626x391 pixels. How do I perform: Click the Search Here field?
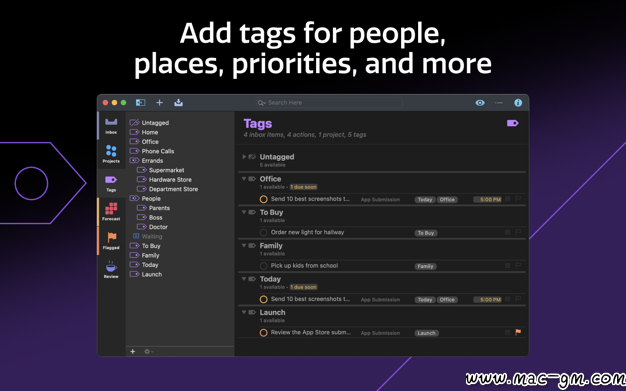click(x=329, y=103)
